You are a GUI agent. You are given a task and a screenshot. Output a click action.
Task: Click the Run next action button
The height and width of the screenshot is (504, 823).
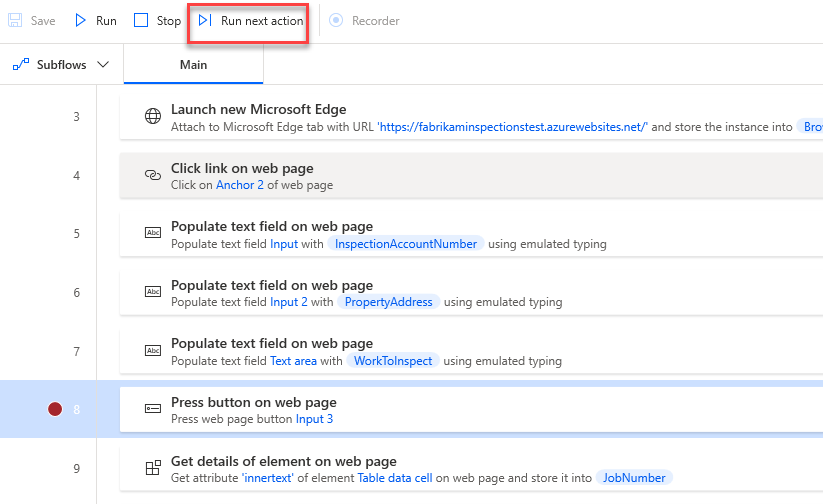coord(250,21)
